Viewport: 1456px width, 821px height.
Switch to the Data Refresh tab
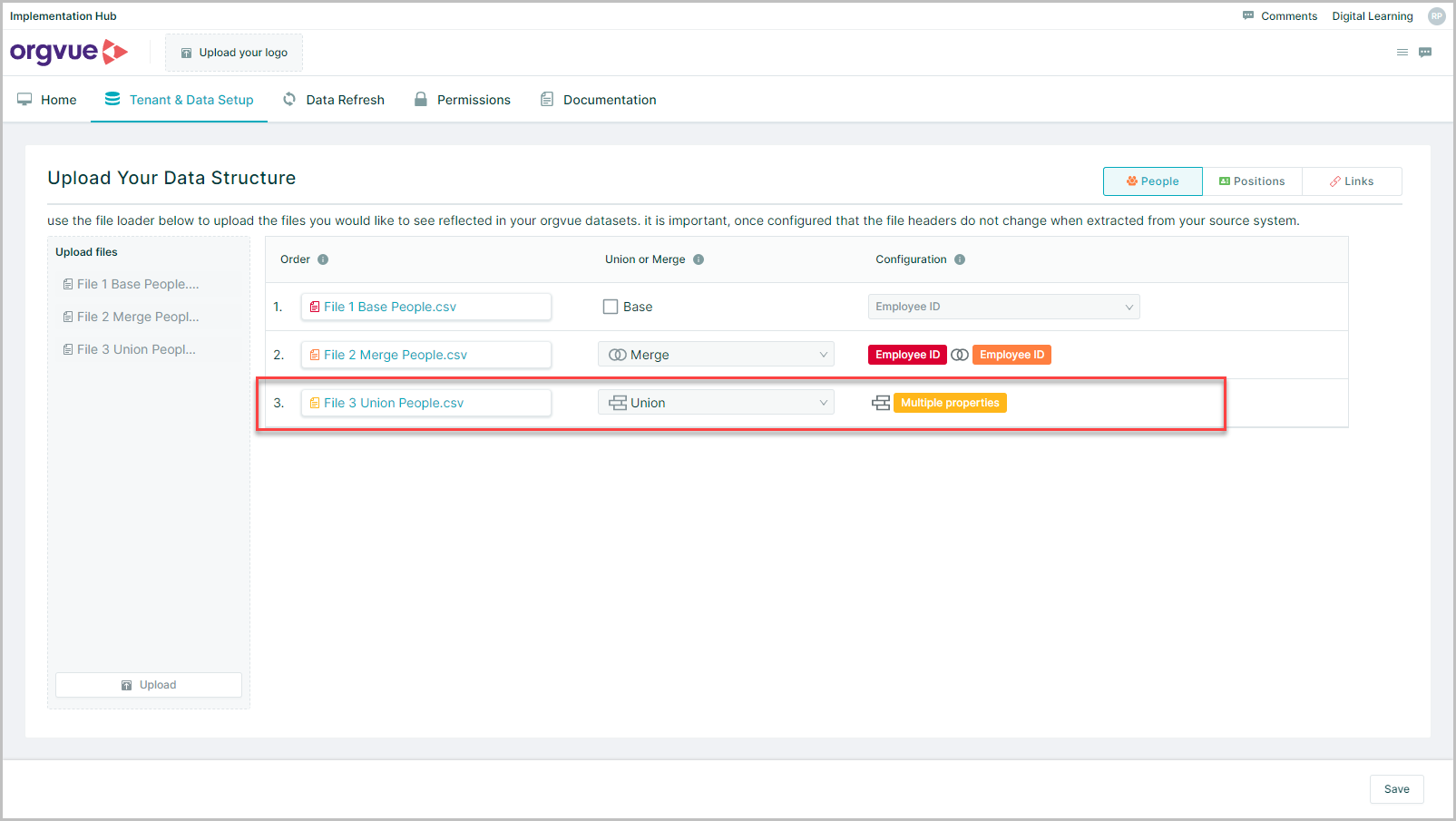coord(334,100)
